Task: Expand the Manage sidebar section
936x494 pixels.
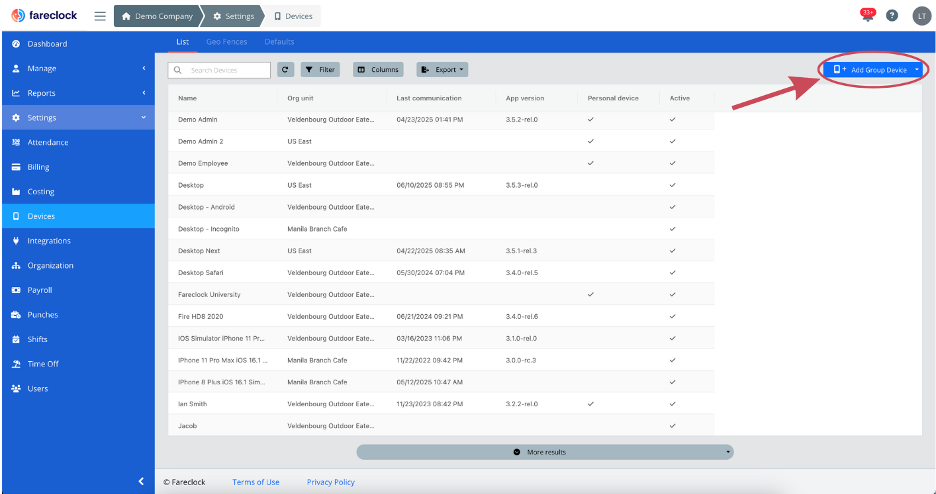Action: tap(78, 69)
